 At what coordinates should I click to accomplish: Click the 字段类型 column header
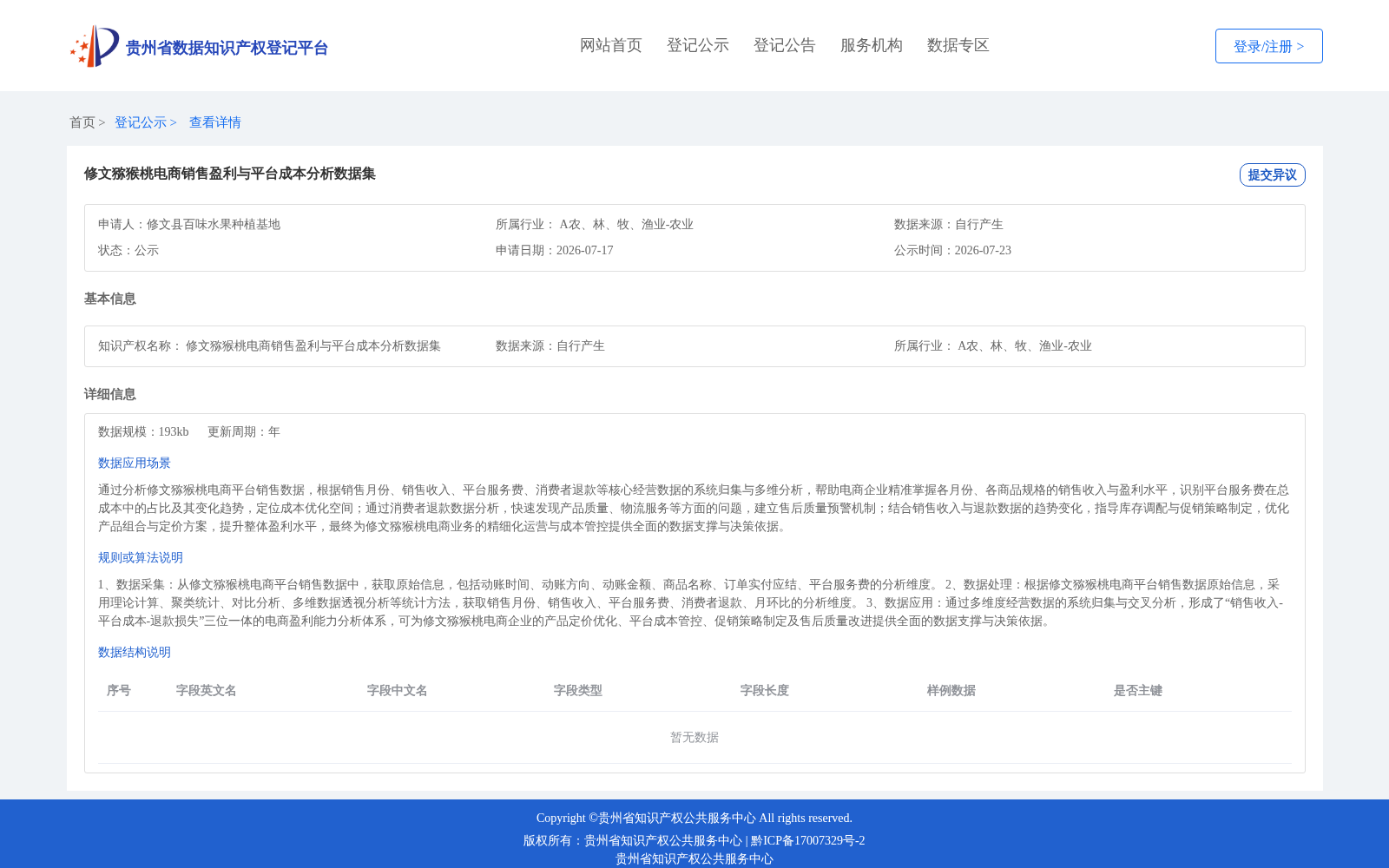[578, 690]
